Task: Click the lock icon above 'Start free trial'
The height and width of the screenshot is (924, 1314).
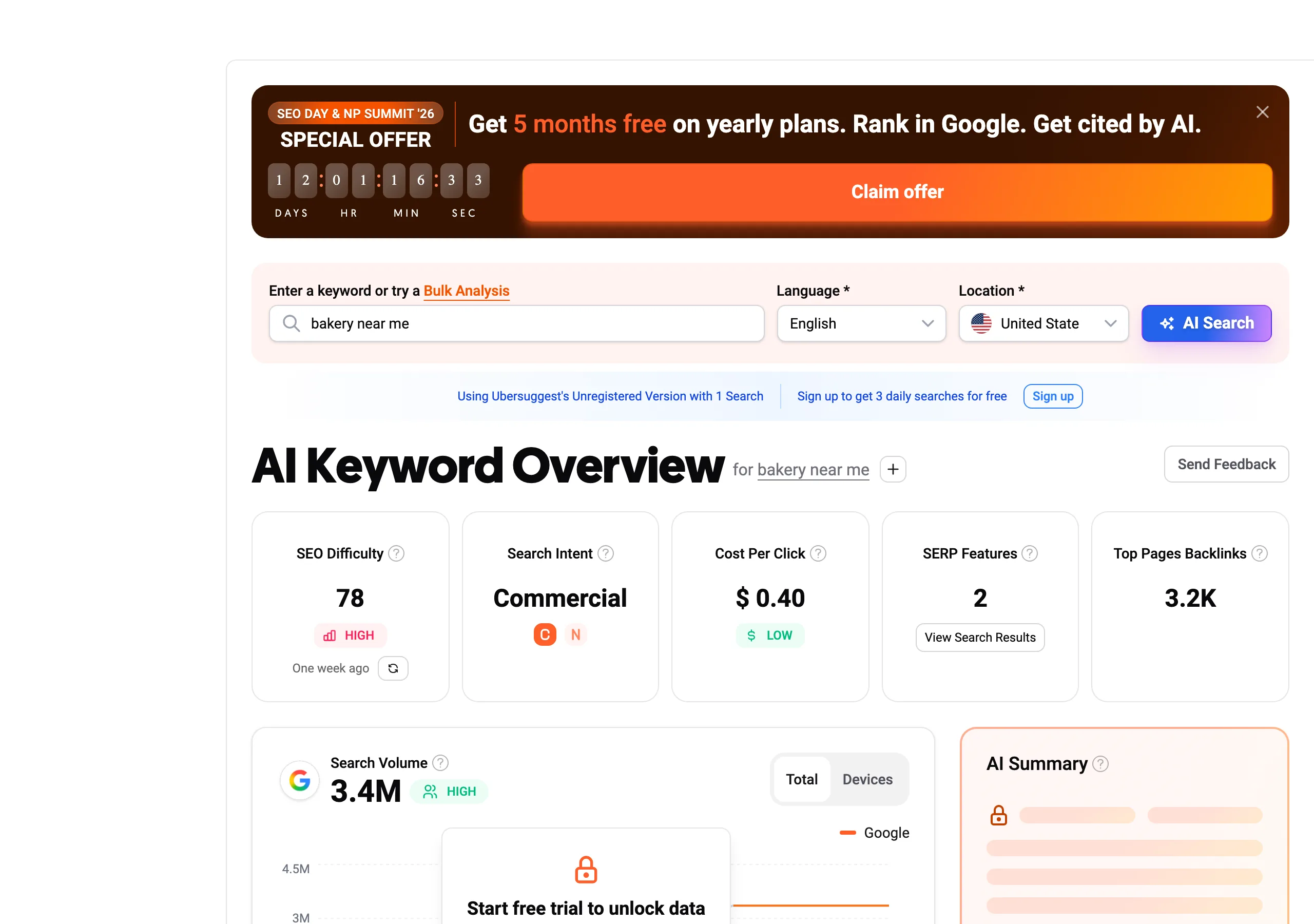Action: click(586, 870)
